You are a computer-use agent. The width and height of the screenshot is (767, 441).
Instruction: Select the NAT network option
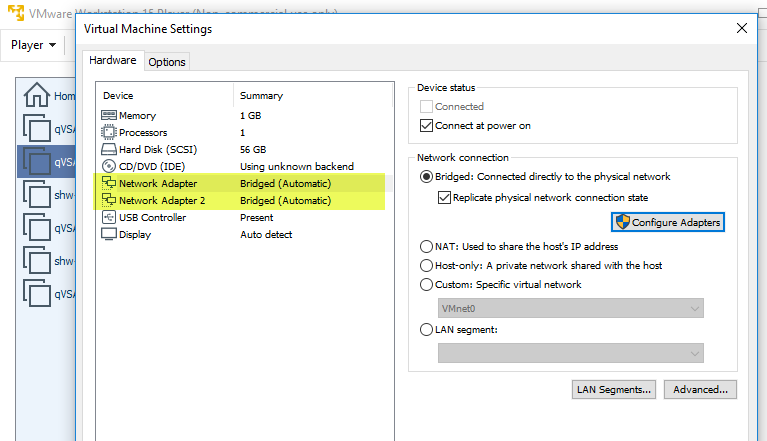click(x=426, y=246)
